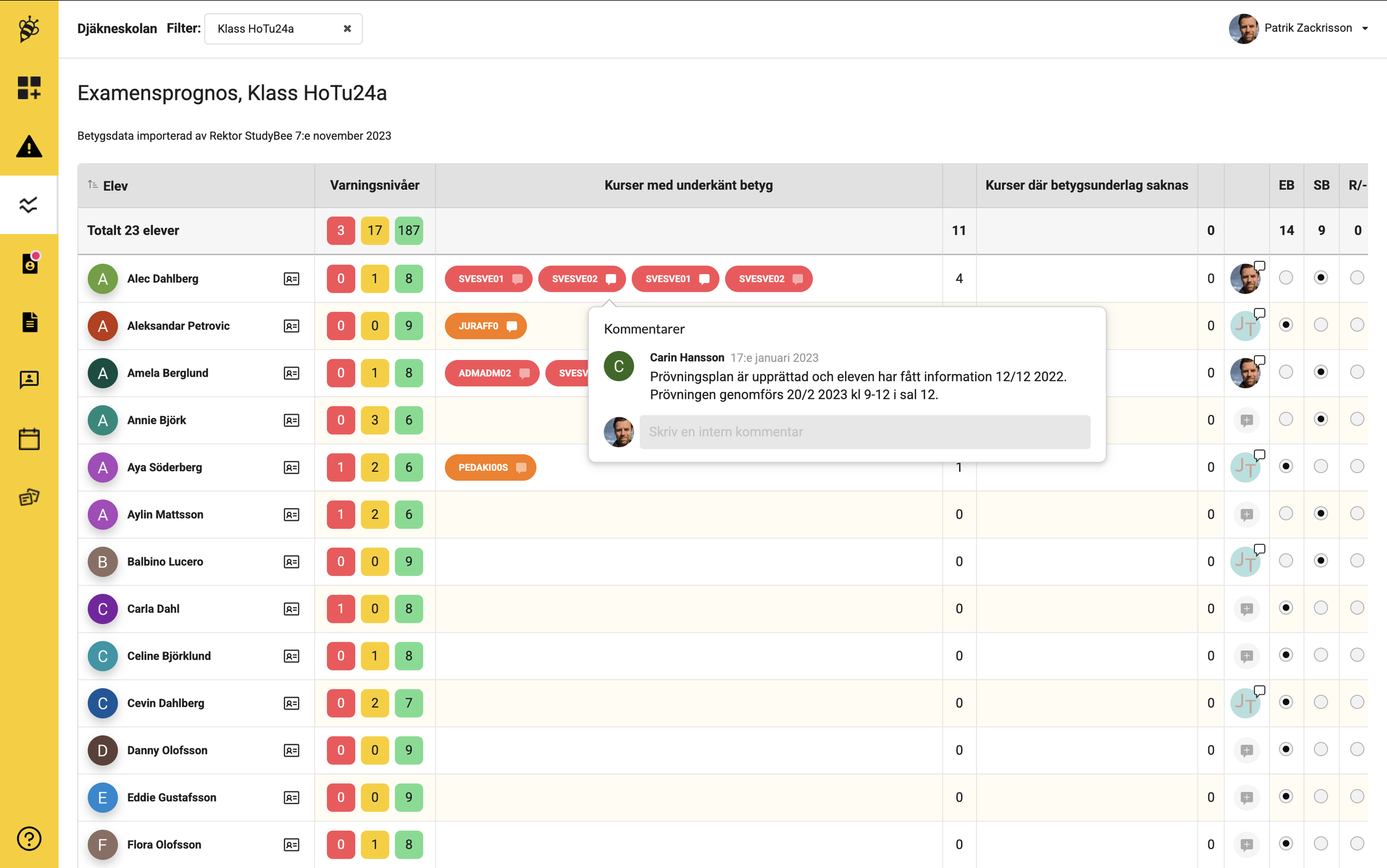Click the SB column header
The height and width of the screenshot is (868, 1387).
pos(1322,185)
